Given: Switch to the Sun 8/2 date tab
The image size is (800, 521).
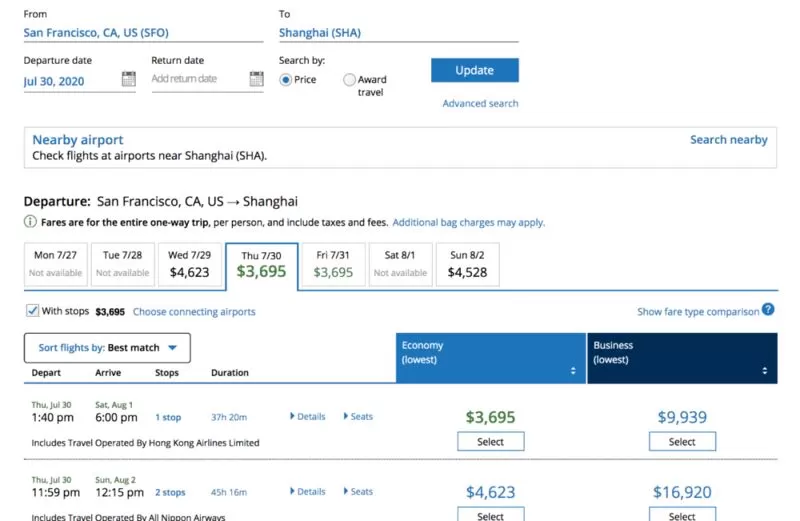Looking at the screenshot, I should [467, 264].
